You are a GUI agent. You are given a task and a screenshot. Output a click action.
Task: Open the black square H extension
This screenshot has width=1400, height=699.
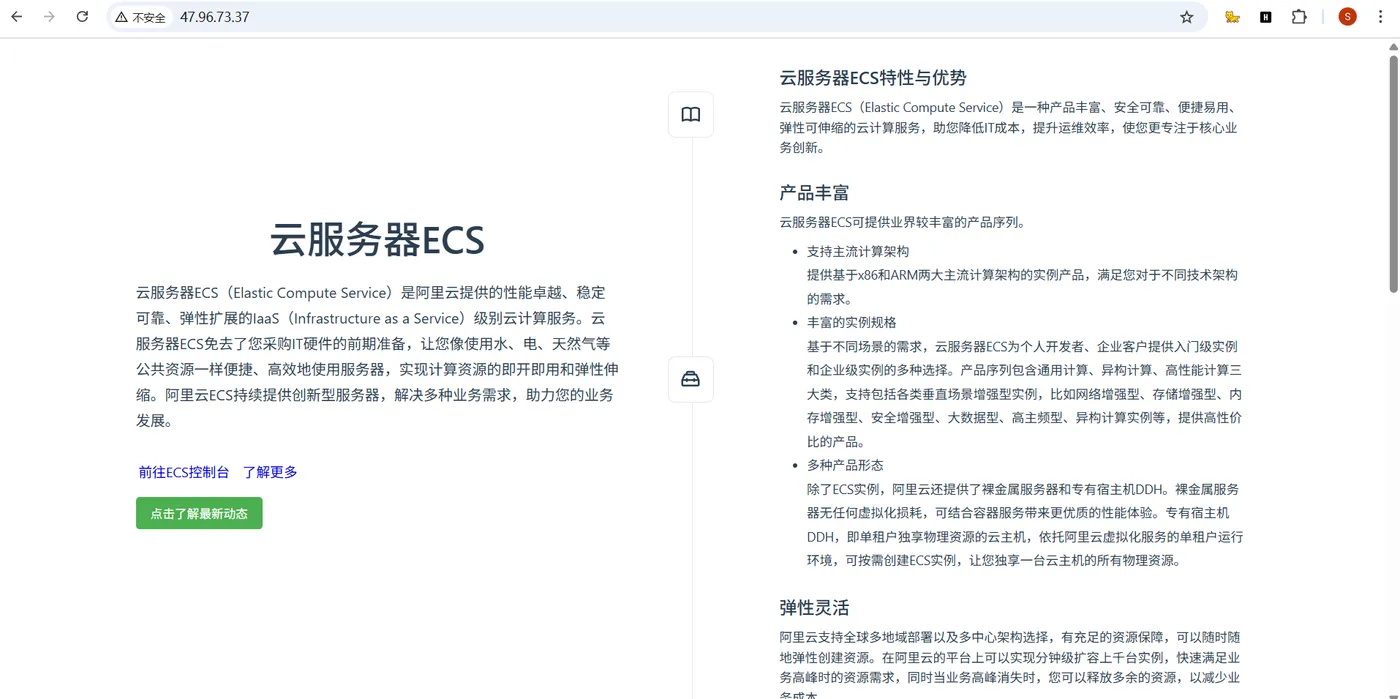1266,17
